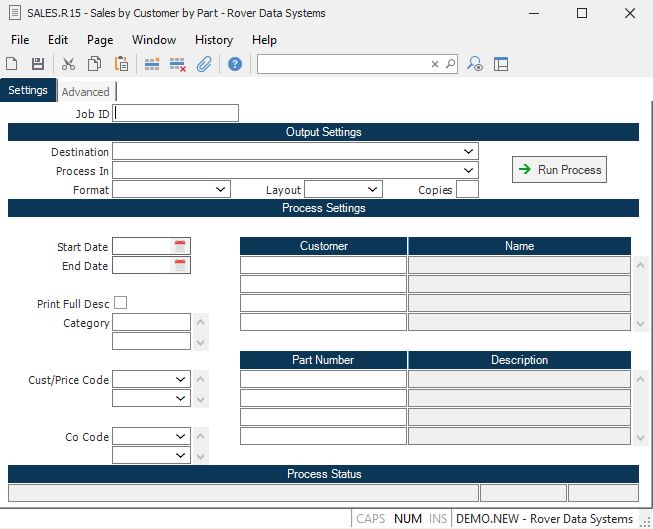
Task: Click the Insert row toolbar icon
Action: pyautogui.click(x=152, y=64)
